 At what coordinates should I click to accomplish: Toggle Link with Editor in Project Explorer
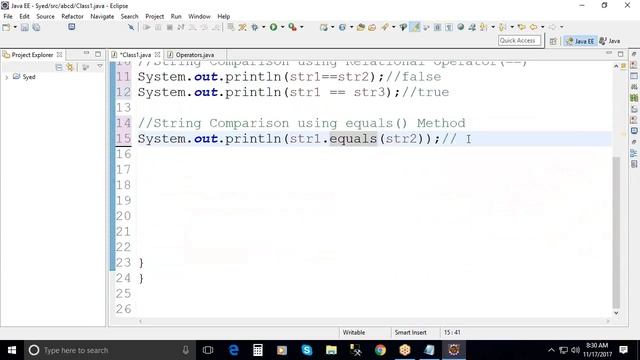click(x=70, y=67)
